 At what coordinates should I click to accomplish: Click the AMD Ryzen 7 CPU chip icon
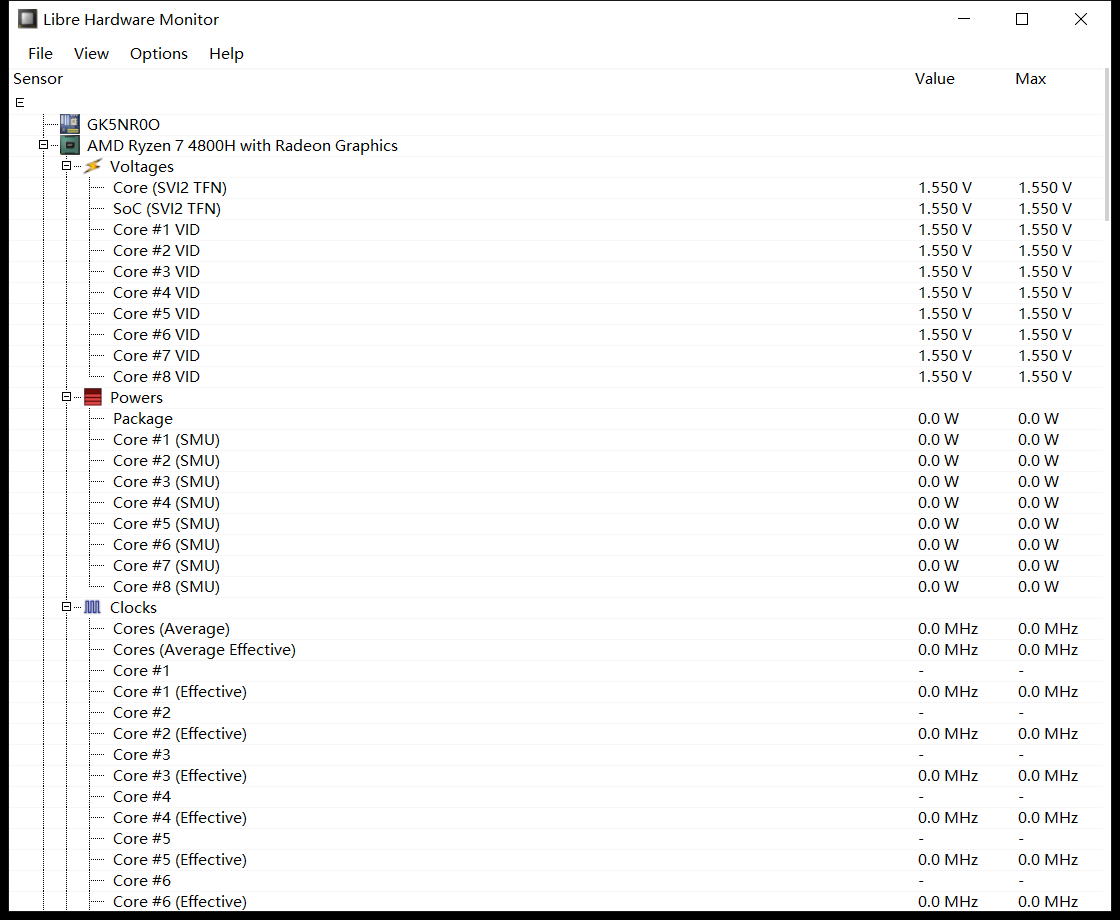coord(70,146)
